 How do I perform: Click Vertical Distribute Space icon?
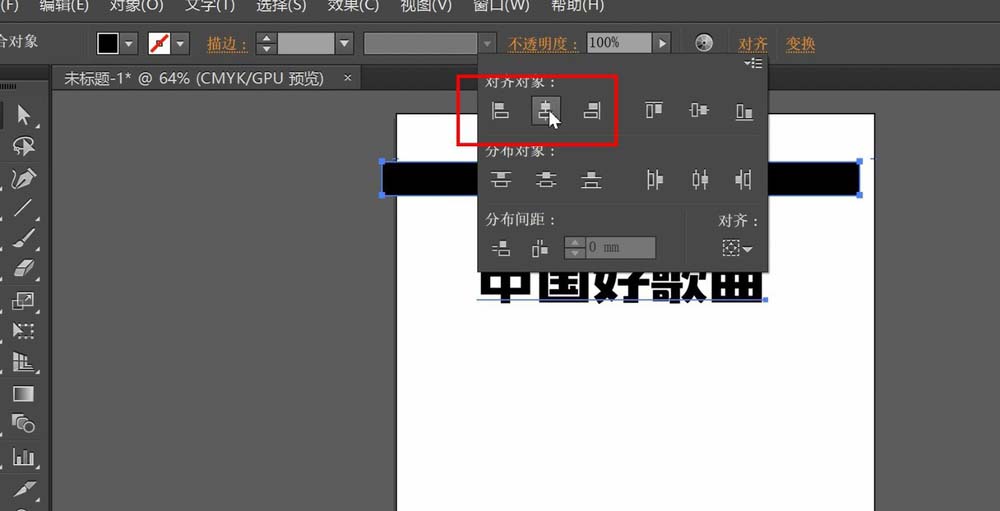coord(501,248)
